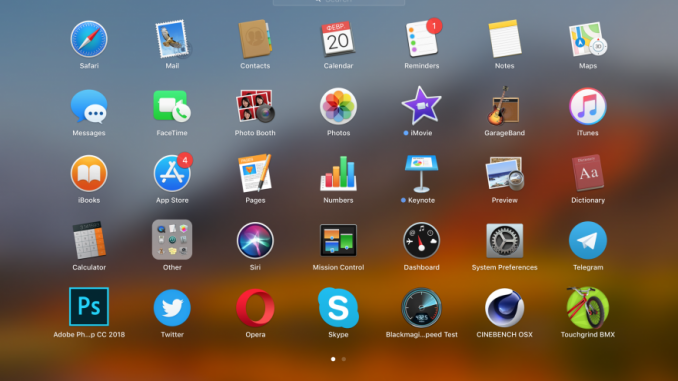The width and height of the screenshot is (678, 381).
Task: Select the first Launchpad page dot
Action: coord(333,359)
